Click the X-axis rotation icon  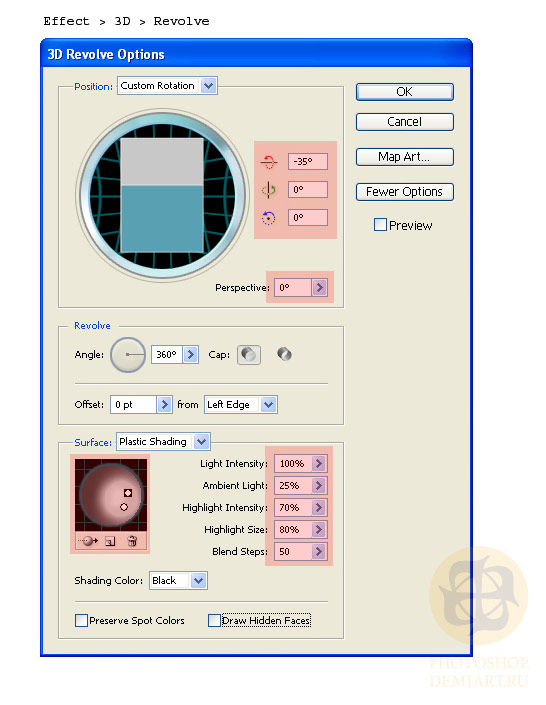click(269, 162)
